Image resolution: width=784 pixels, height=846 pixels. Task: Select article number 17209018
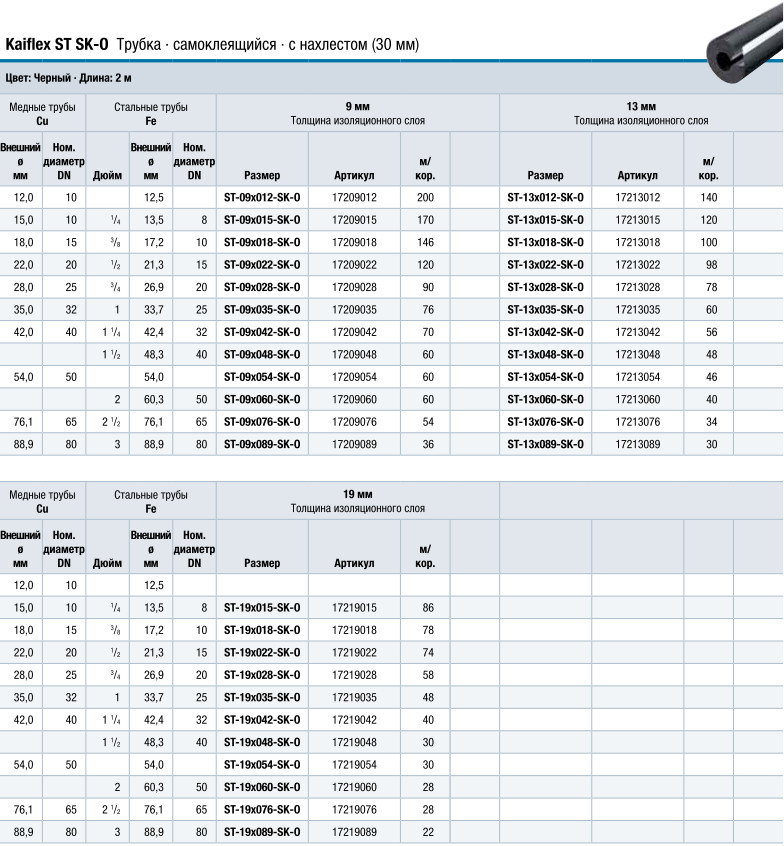point(354,242)
